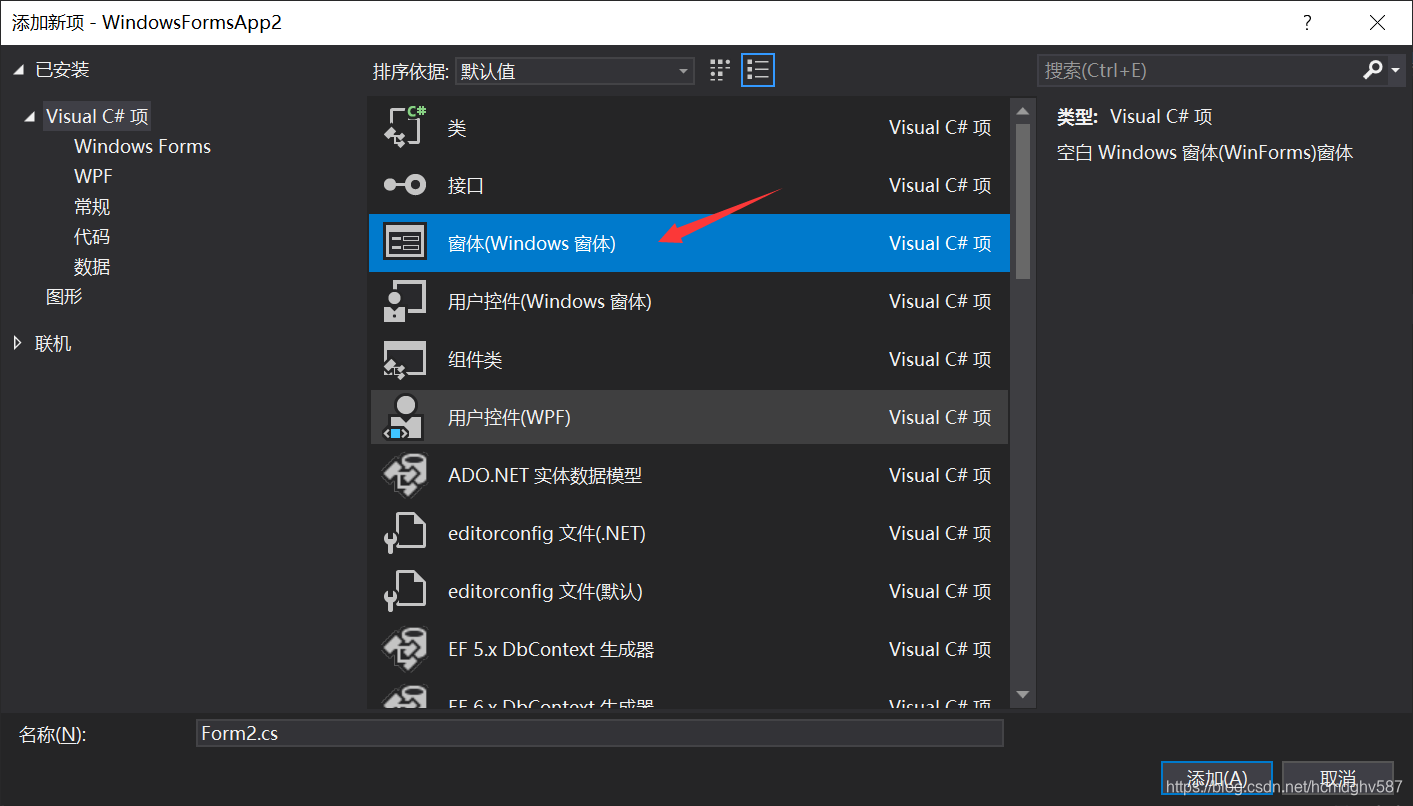Click the 用户控件(WPF) template icon
Viewport: 1413px width, 806px height.
click(405, 417)
